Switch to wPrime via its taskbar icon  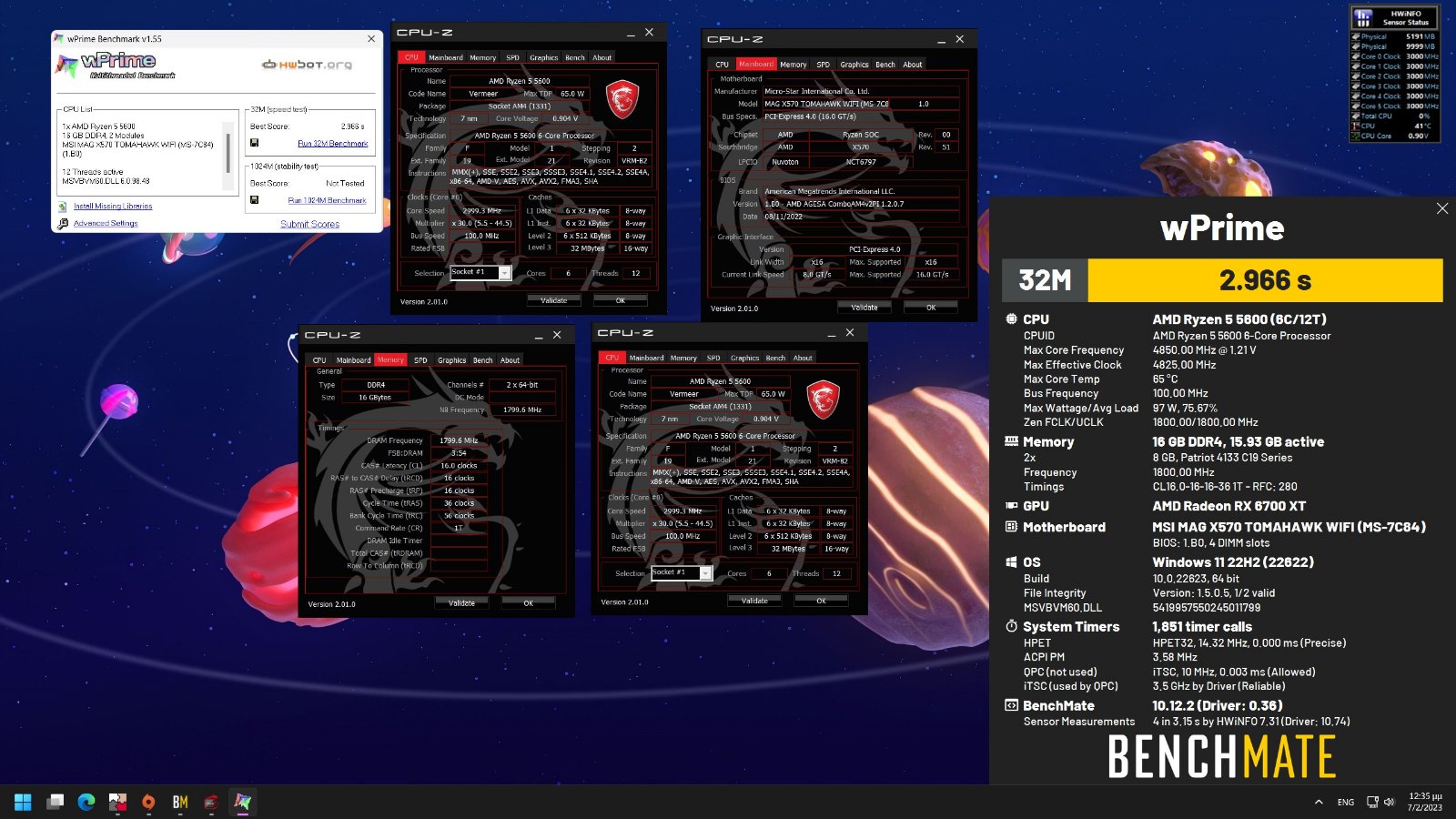pyautogui.click(x=242, y=802)
